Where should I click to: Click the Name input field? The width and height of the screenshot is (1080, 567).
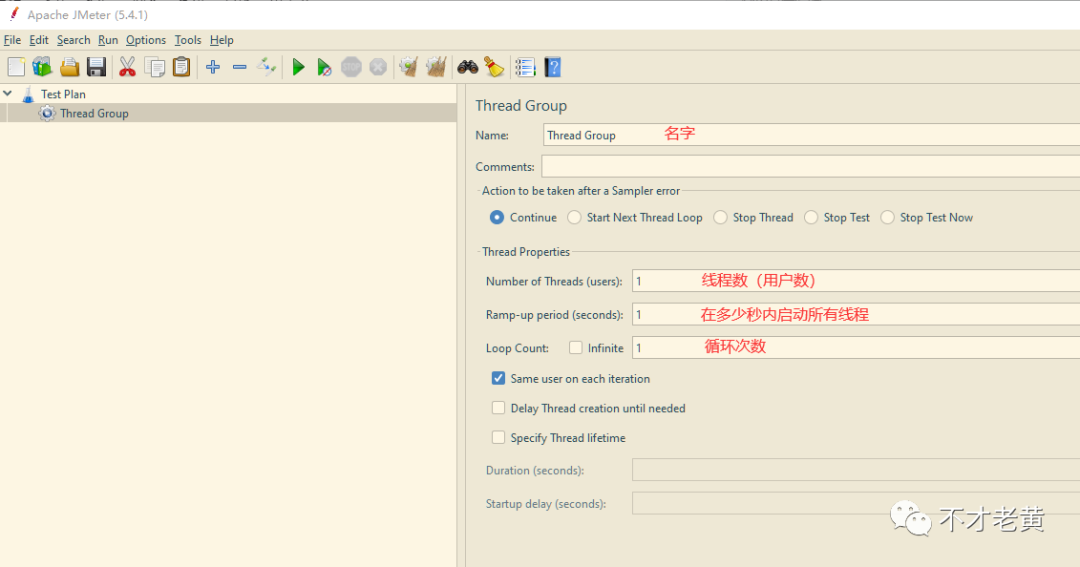(x=811, y=135)
